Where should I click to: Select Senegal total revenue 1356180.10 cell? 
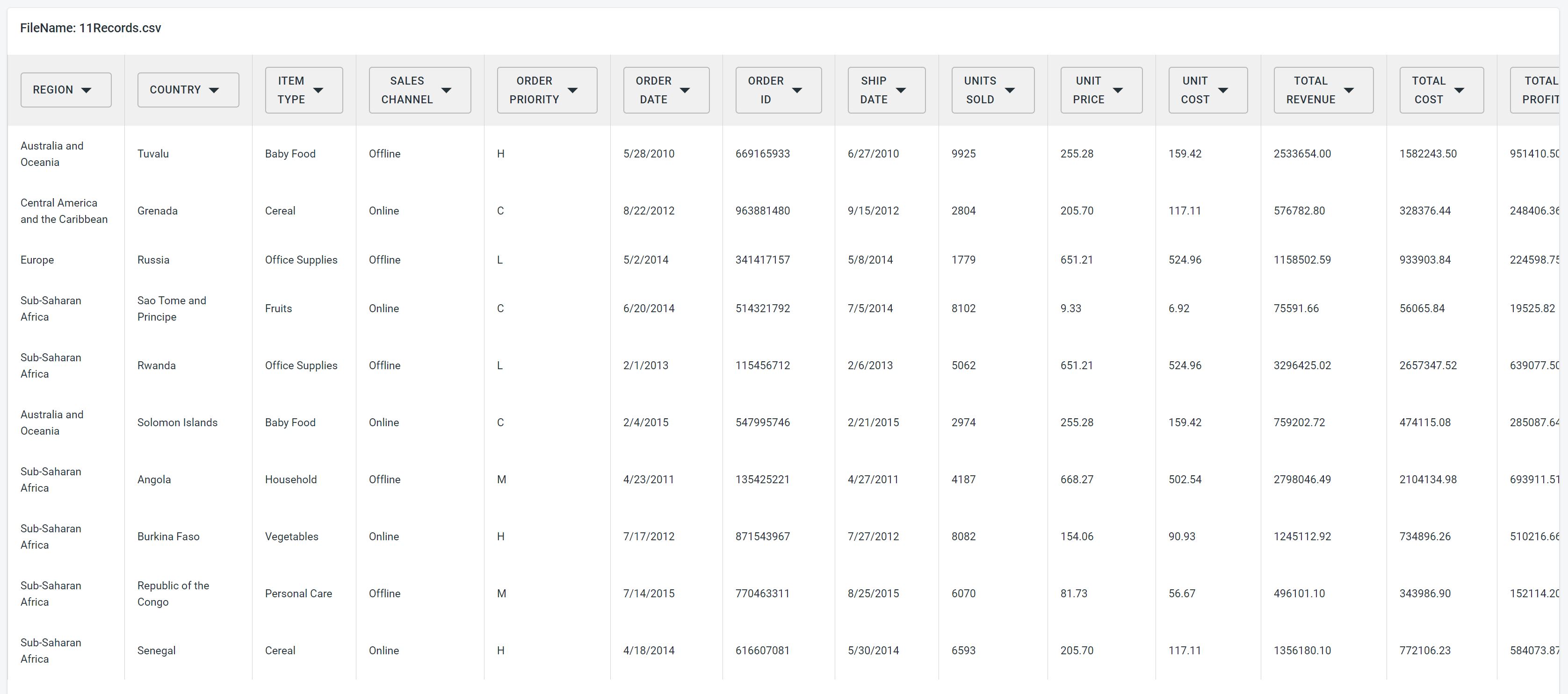tap(1302, 651)
